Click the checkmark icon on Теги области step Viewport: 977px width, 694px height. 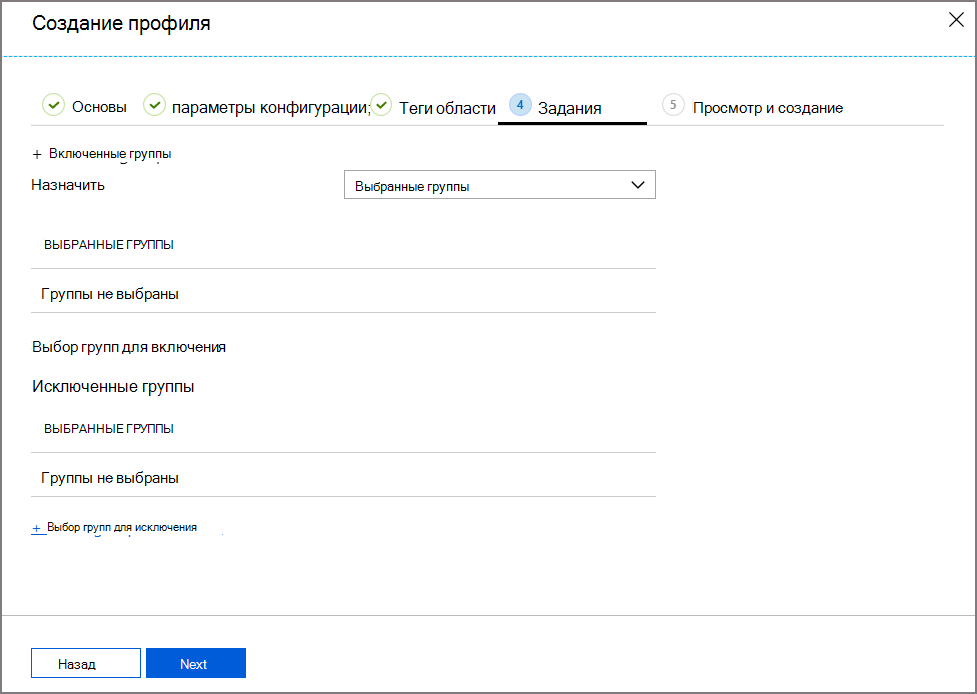tap(382, 104)
